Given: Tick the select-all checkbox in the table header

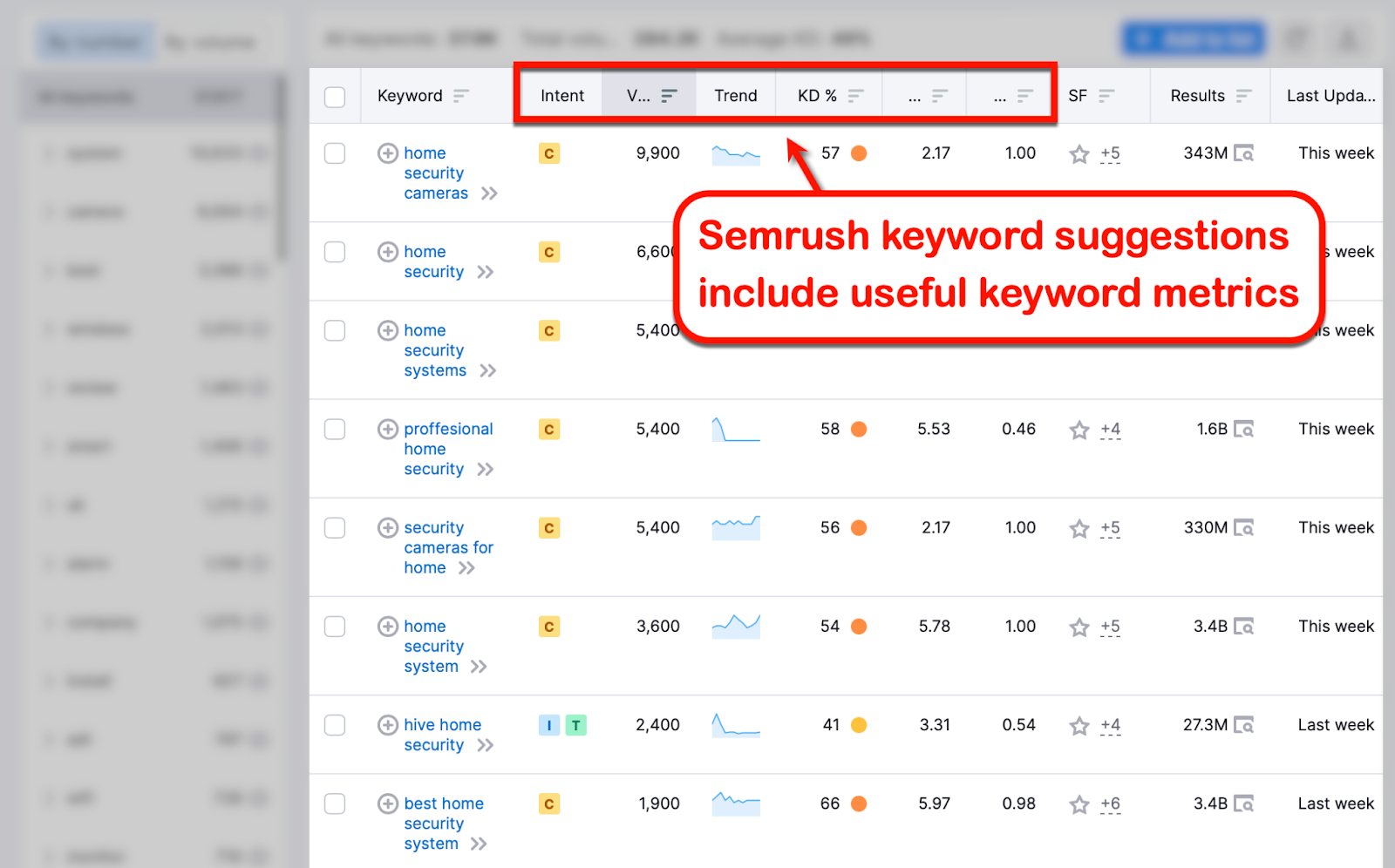Looking at the screenshot, I should click(335, 96).
